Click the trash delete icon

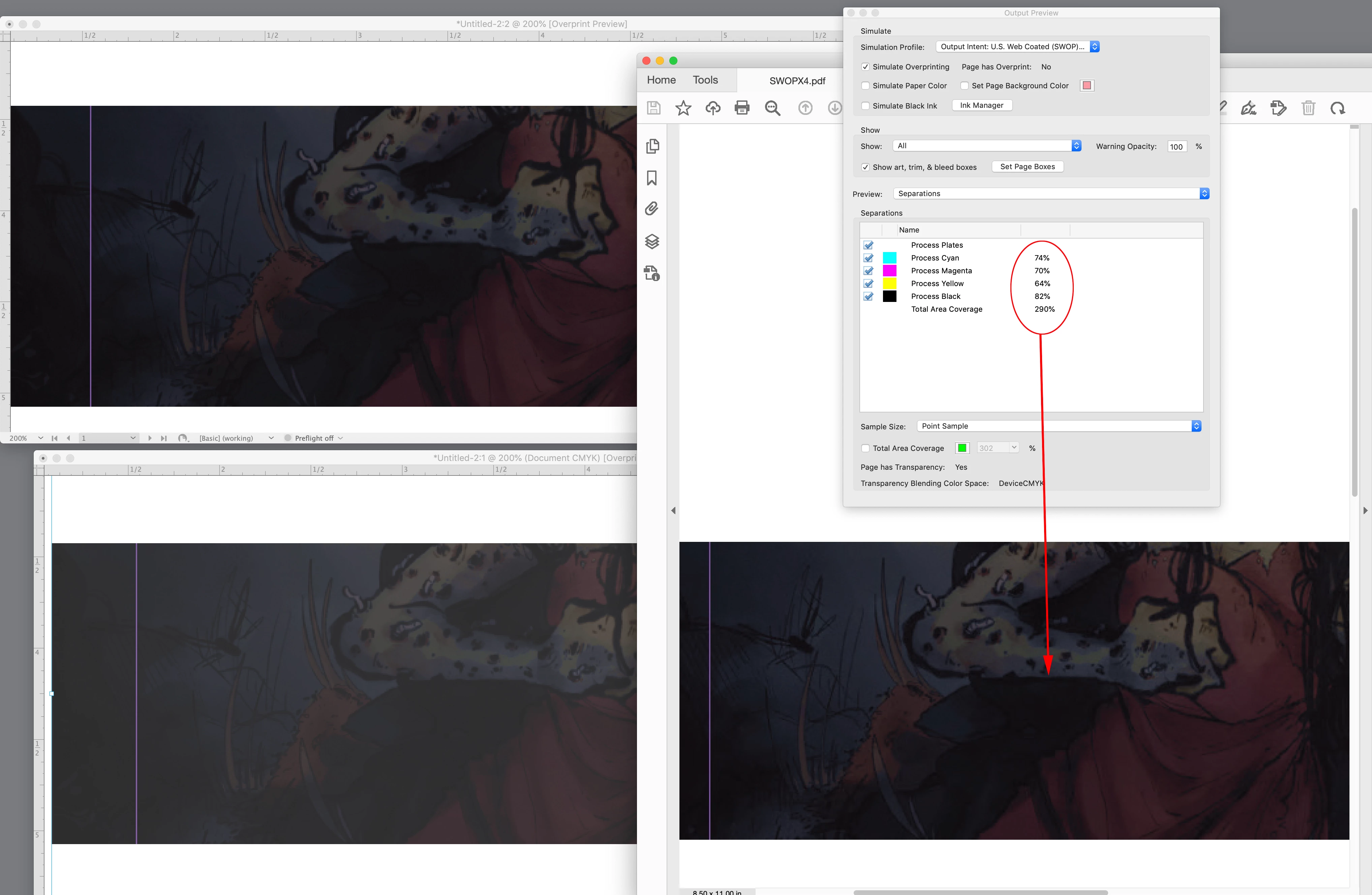click(1308, 108)
